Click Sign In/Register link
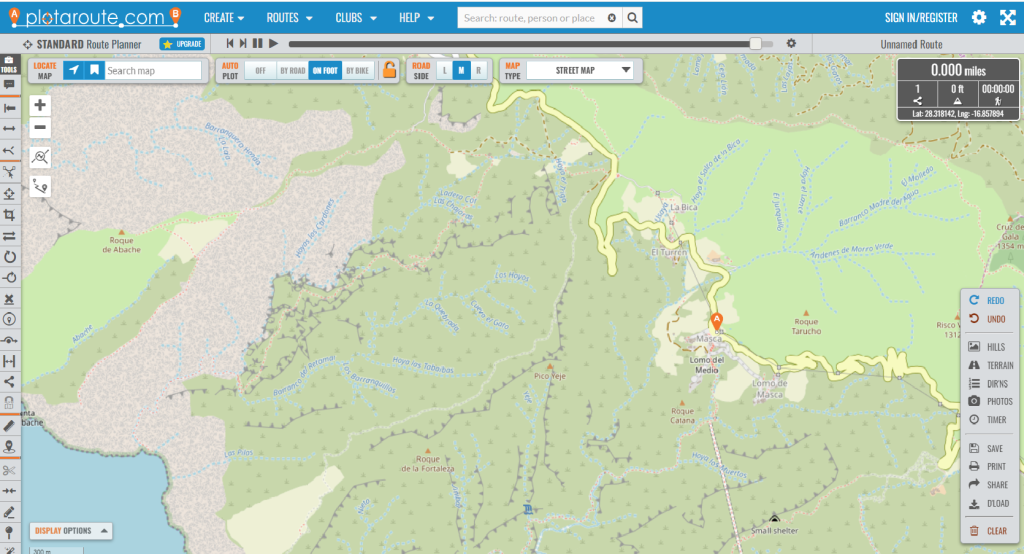Screen dimensions: 1024x554 [920, 18]
